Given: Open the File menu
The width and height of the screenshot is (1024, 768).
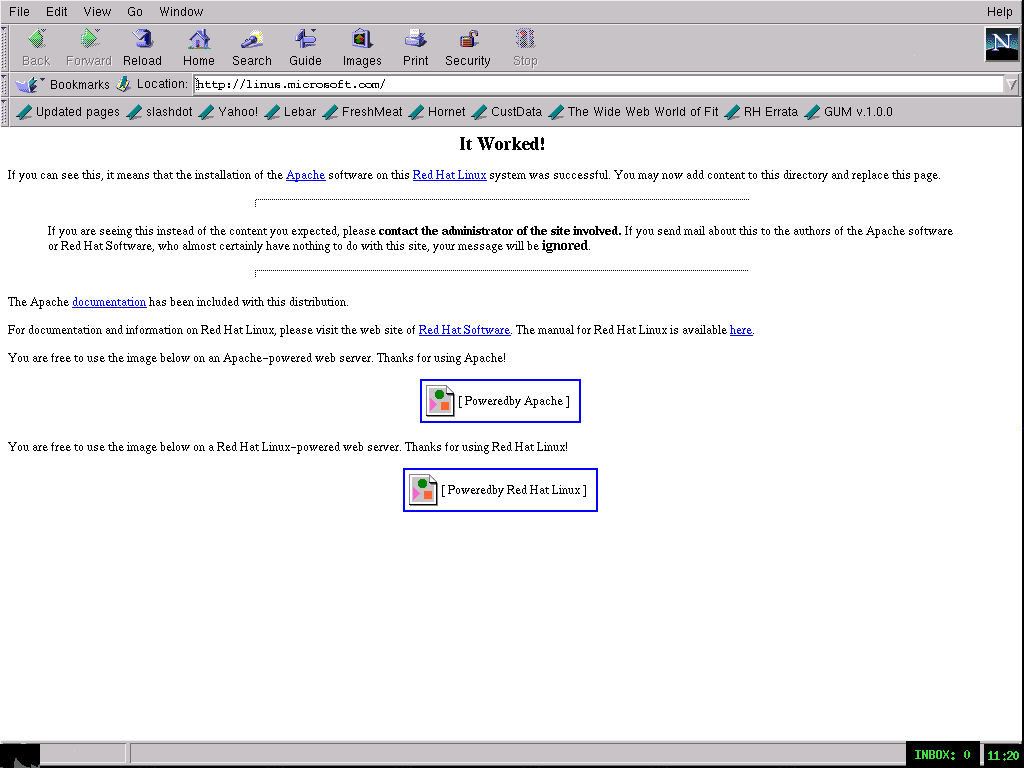Looking at the screenshot, I should [19, 12].
